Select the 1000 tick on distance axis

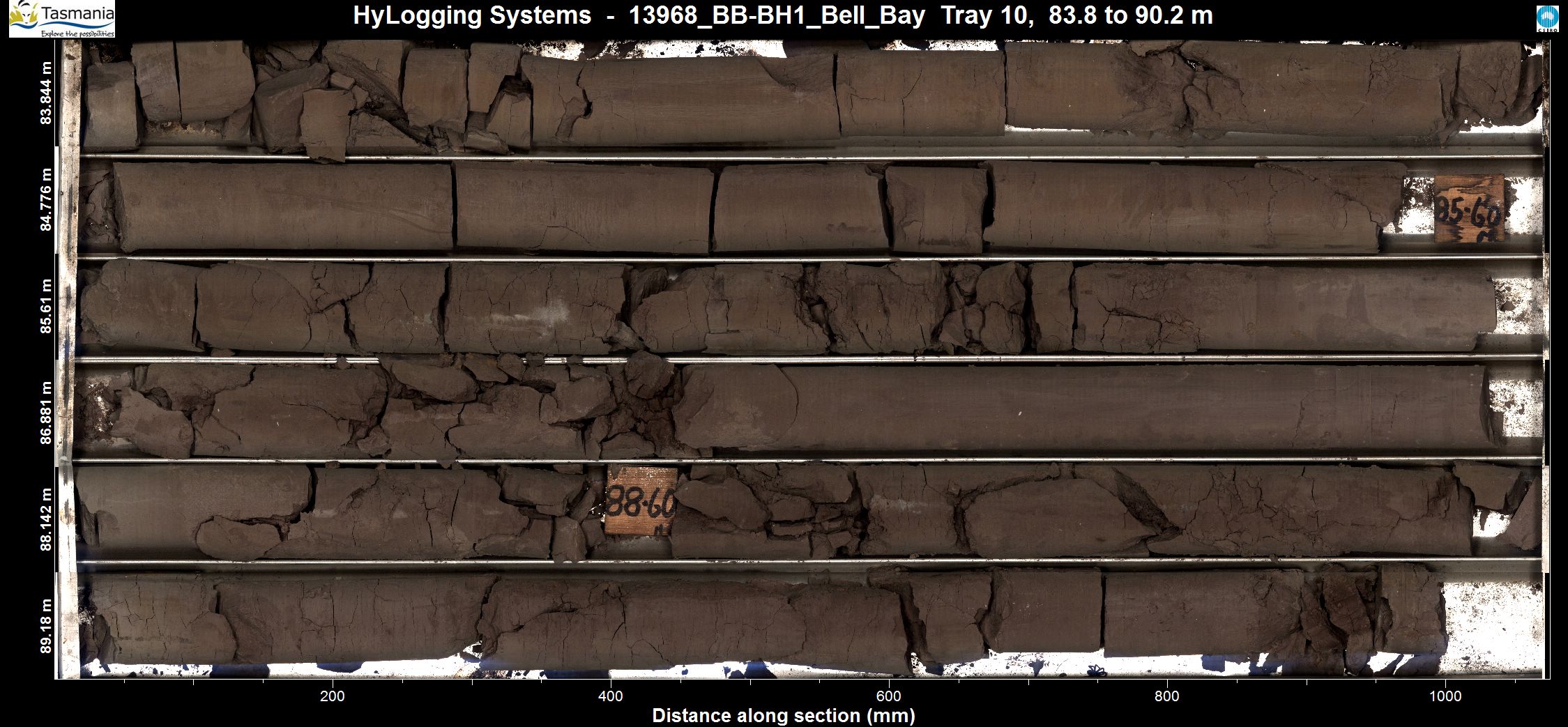coord(1445,696)
